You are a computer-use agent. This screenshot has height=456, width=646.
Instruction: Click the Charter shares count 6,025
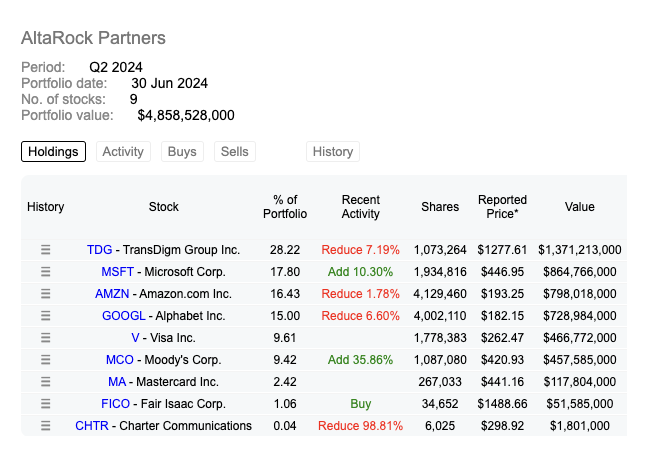click(x=440, y=426)
